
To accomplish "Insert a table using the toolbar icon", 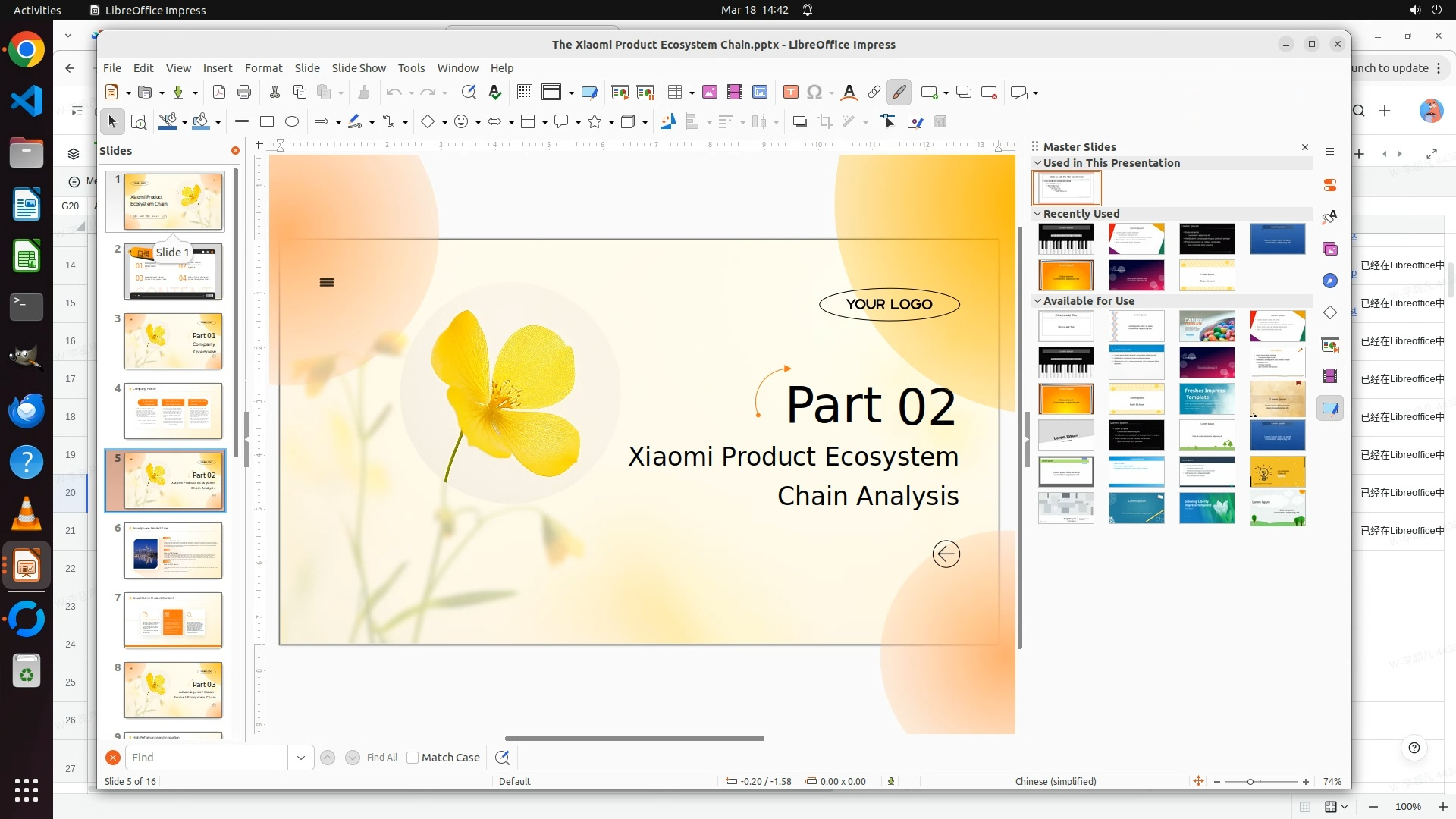I will click(674, 92).
